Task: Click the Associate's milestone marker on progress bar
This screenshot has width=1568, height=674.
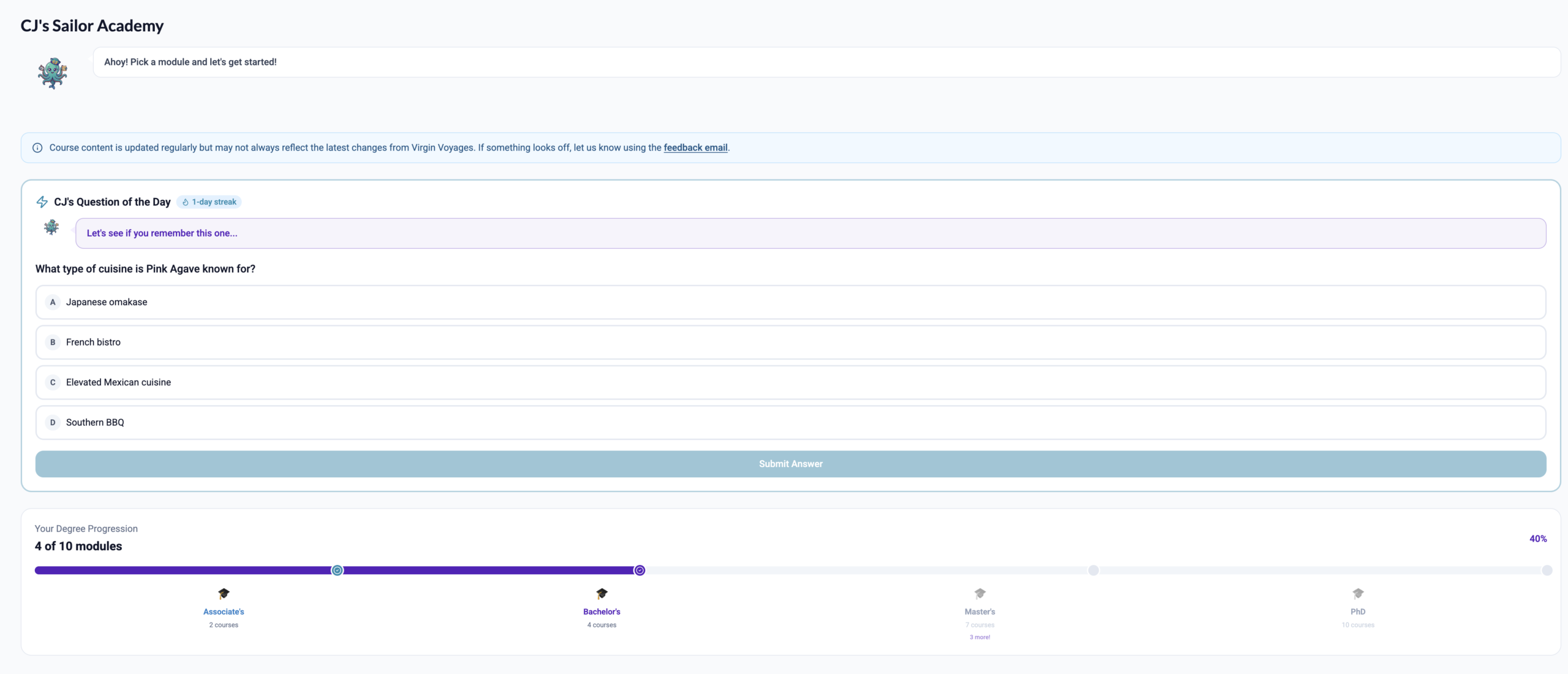Action: coord(337,570)
